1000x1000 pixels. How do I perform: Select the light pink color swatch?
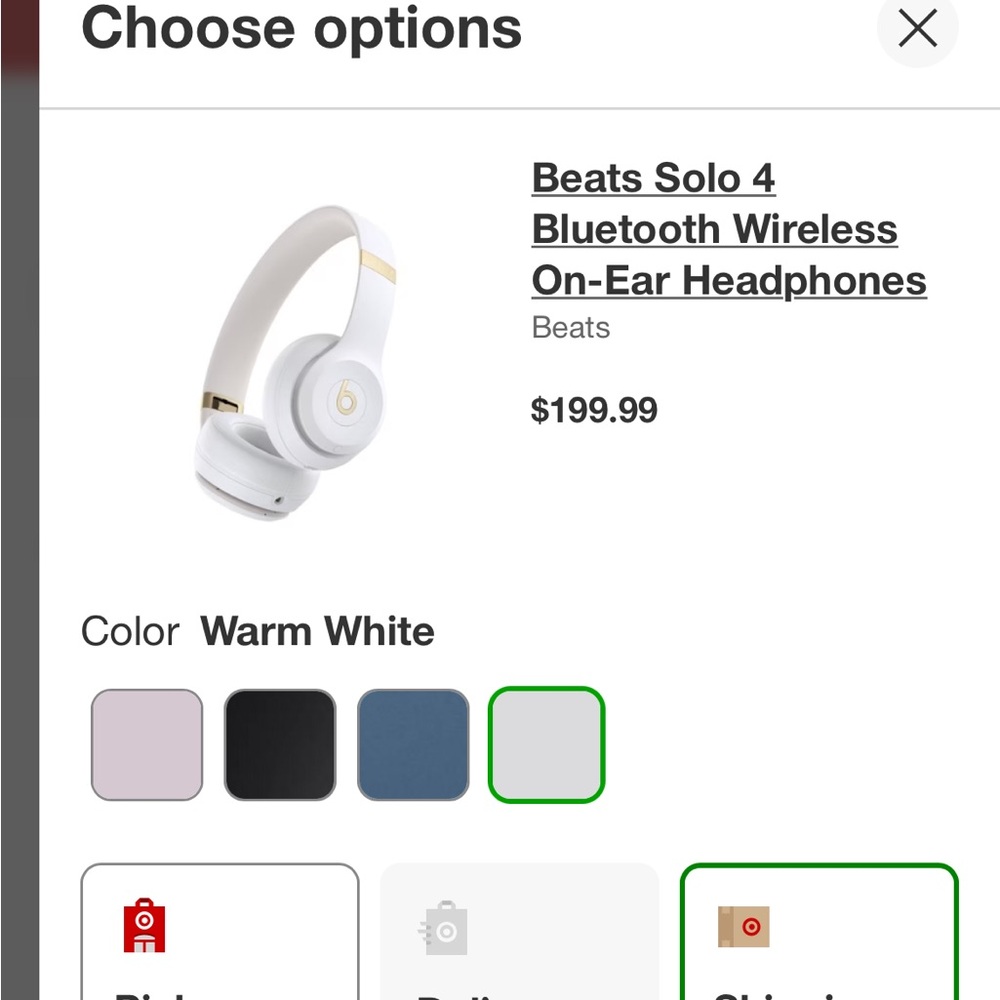pos(147,745)
